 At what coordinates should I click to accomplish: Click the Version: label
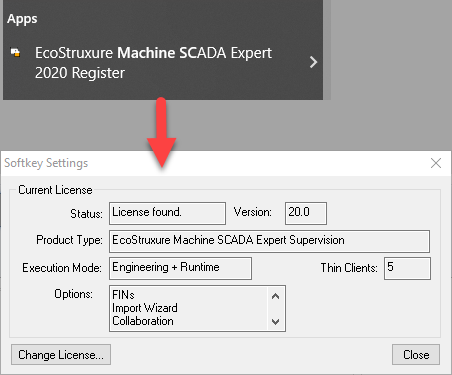[x=253, y=212]
